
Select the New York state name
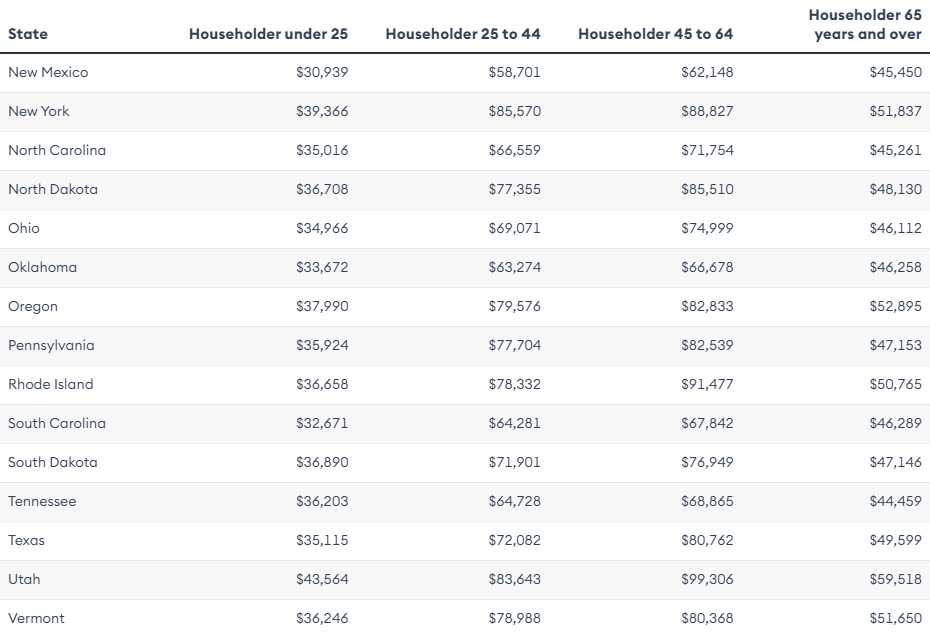pyautogui.click(x=39, y=111)
